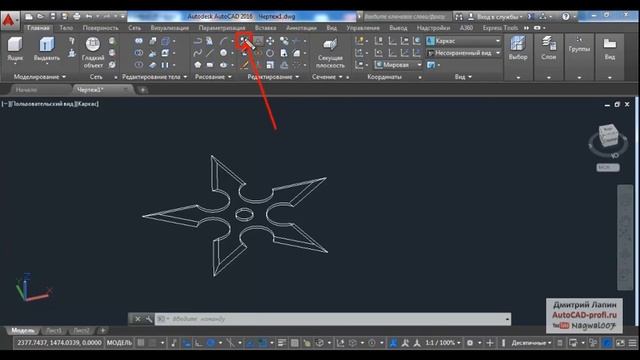Toggle clean screen icon in status bar
This screenshot has height=360, width=640.
click(x=620, y=343)
